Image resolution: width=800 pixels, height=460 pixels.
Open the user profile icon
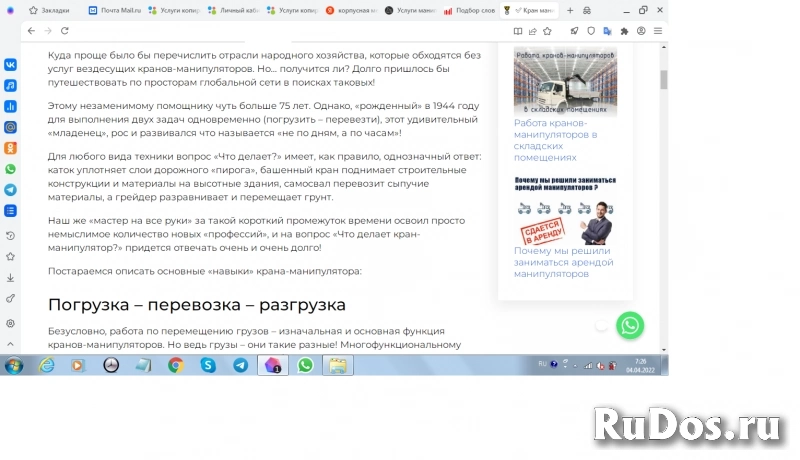pos(641,31)
